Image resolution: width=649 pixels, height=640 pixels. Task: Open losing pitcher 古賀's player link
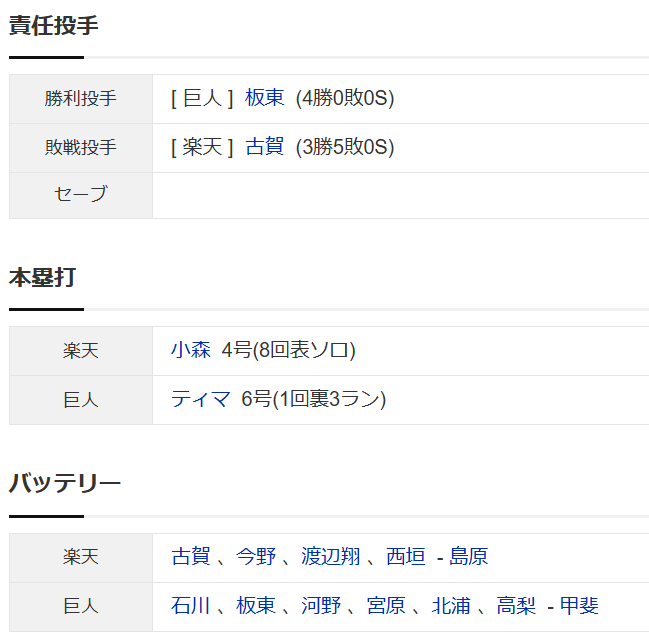coord(264,147)
